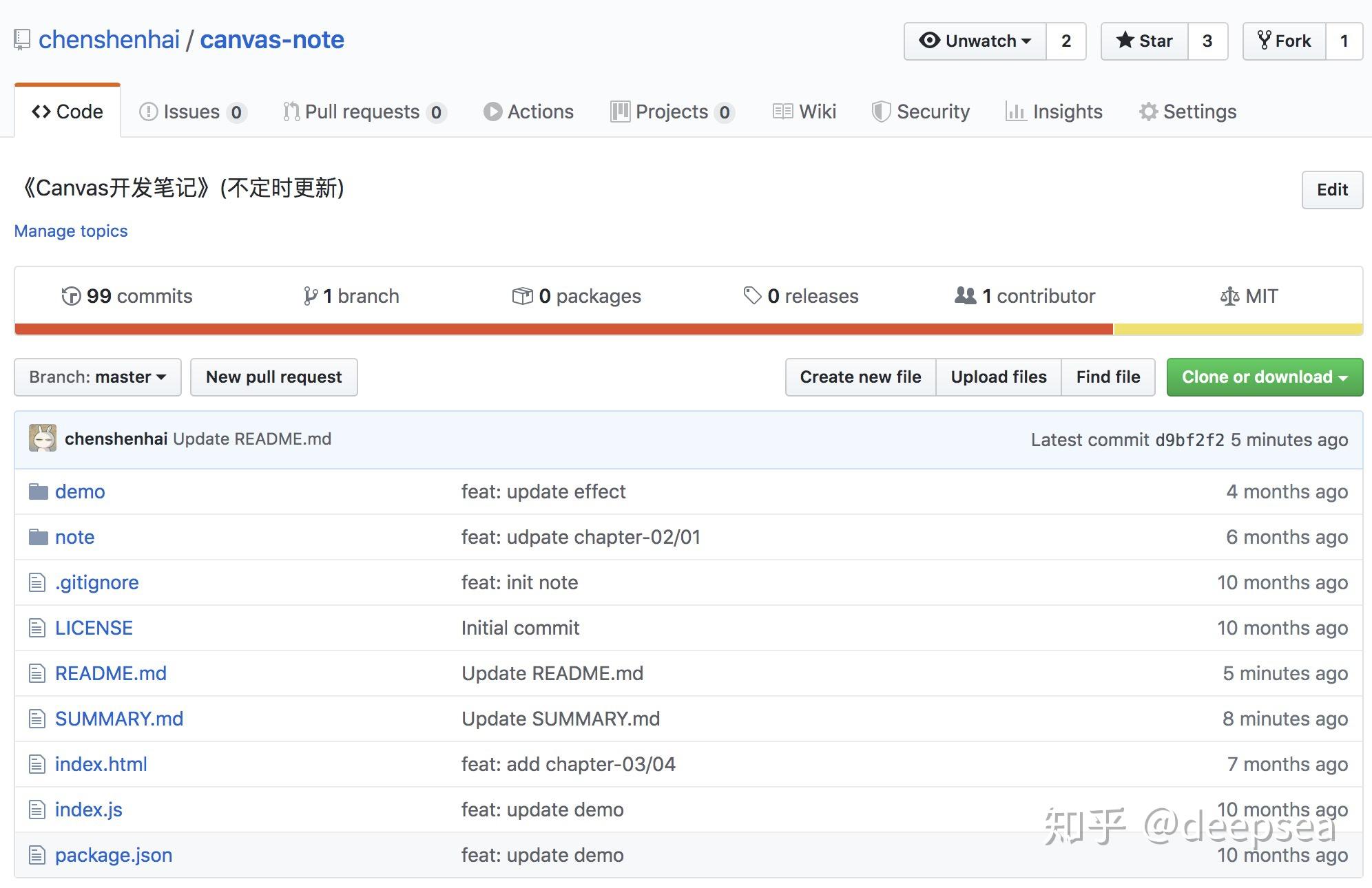Click Edit to change repository description
The width and height of the screenshot is (1372, 888).
coord(1332,190)
